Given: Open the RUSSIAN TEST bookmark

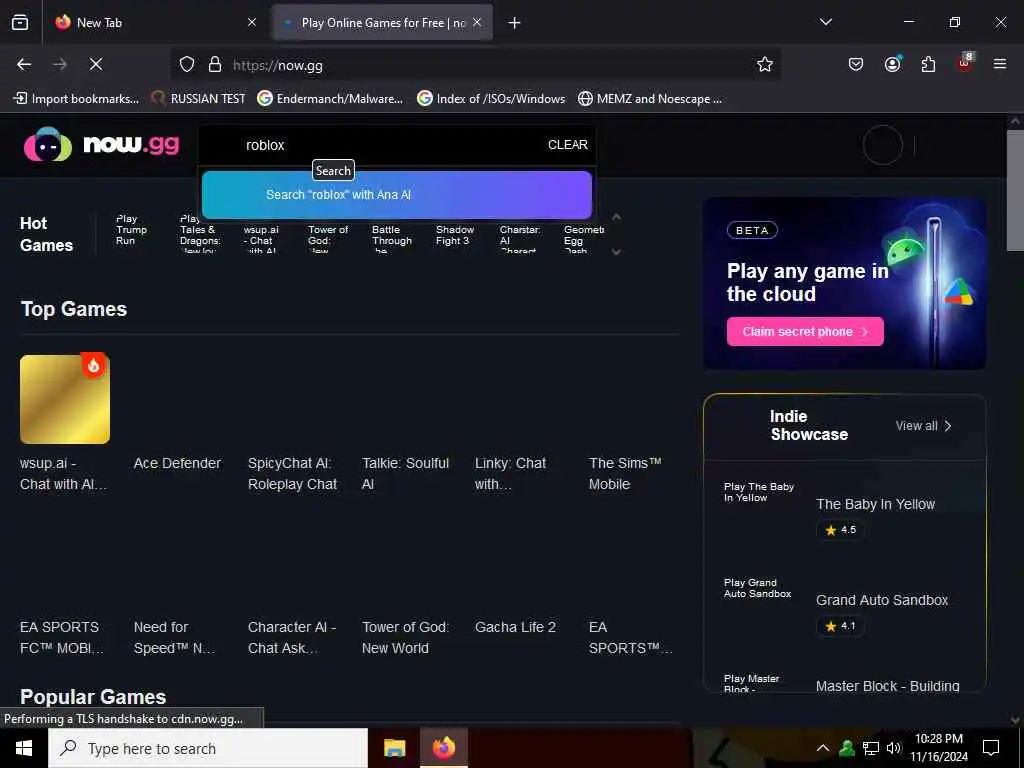Looking at the screenshot, I should pyautogui.click(x=199, y=99).
